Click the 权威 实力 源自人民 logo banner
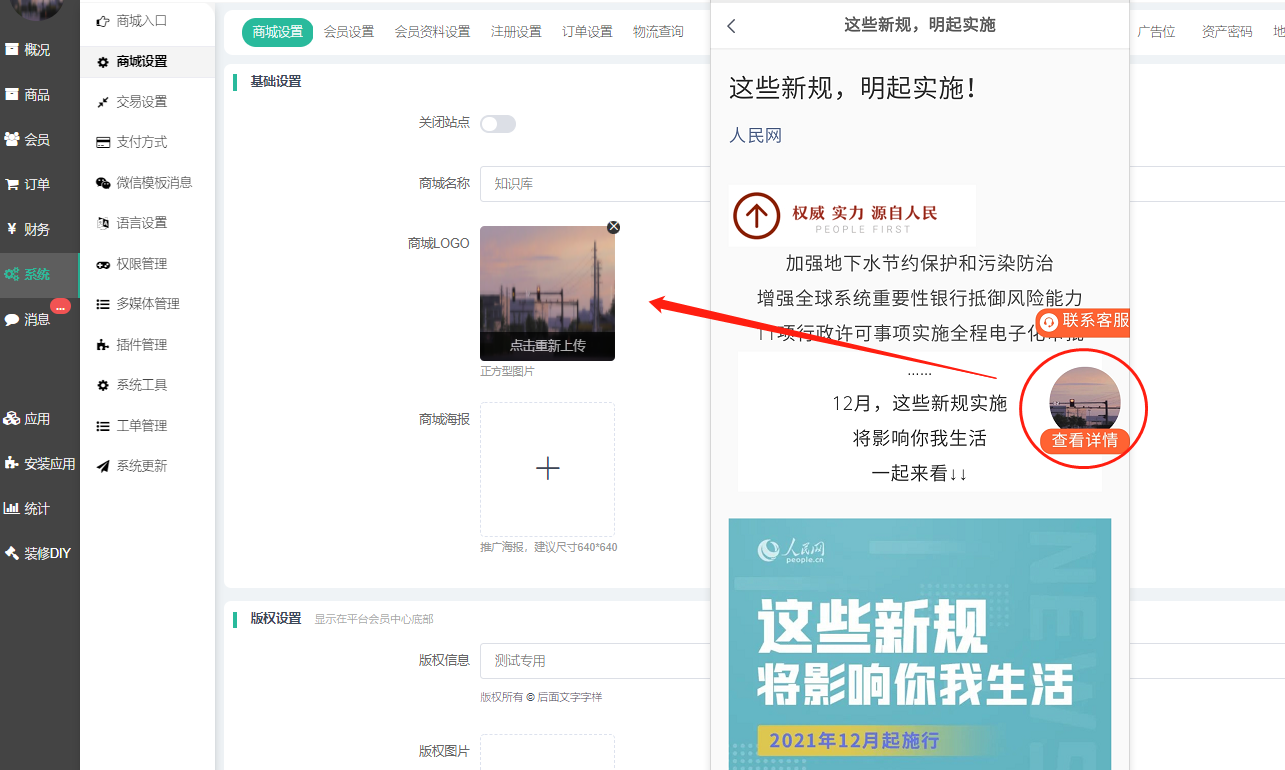Viewport: 1285px width, 770px height. click(x=852, y=215)
